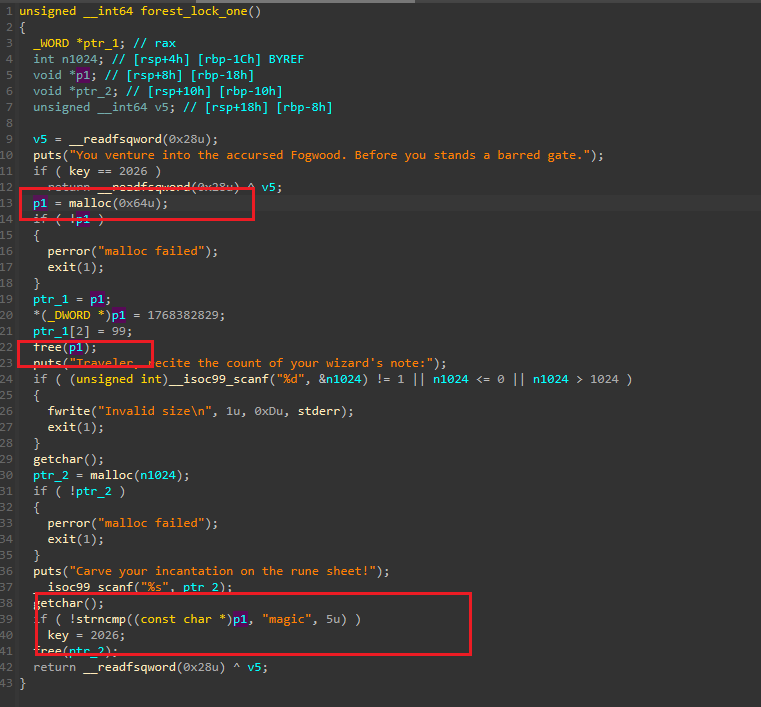The width and height of the screenshot is (761, 707).
Task: Click the [rbp-18h] comment for p1
Action: (x=222, y=75)
